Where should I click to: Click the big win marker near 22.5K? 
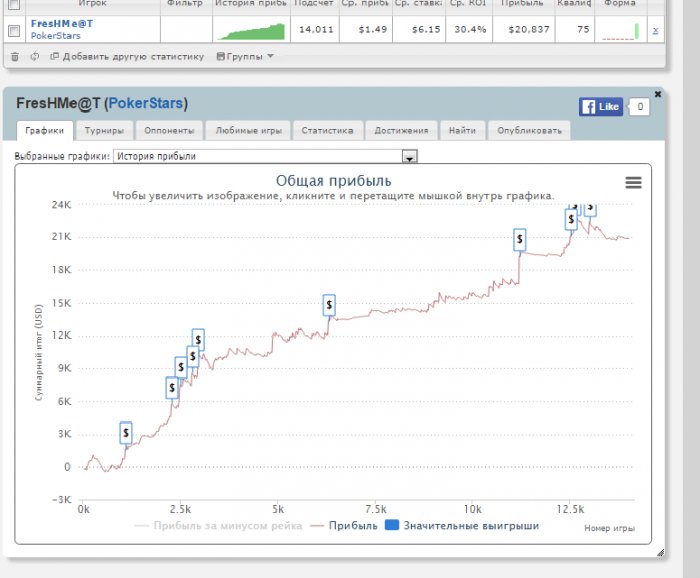571,219
